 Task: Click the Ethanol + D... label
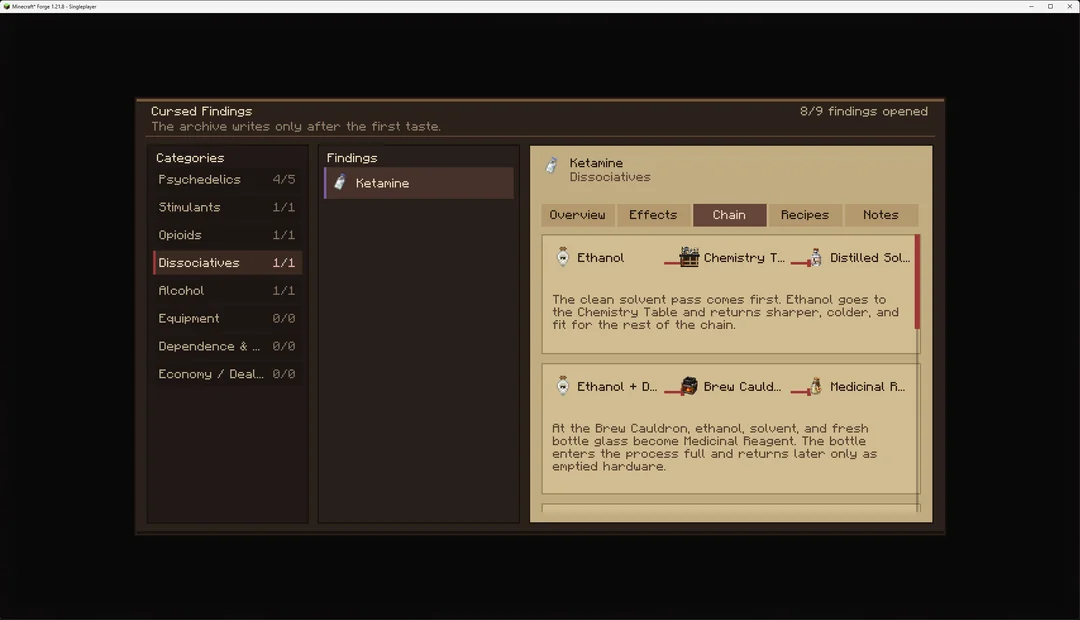(617, 386)
